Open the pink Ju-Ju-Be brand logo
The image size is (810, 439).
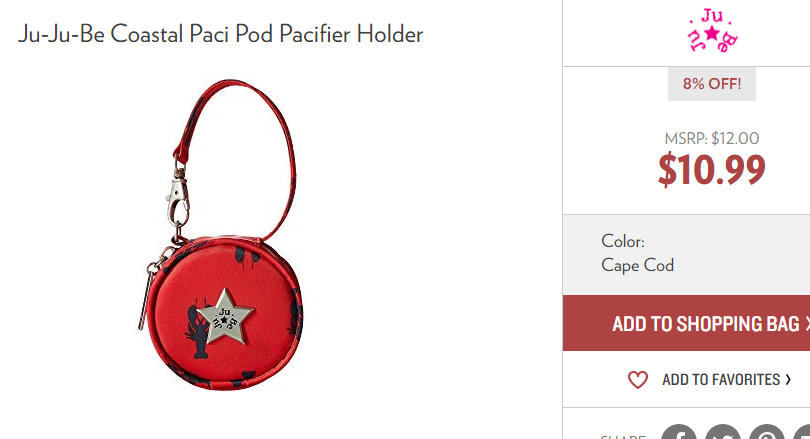[712, 31]
